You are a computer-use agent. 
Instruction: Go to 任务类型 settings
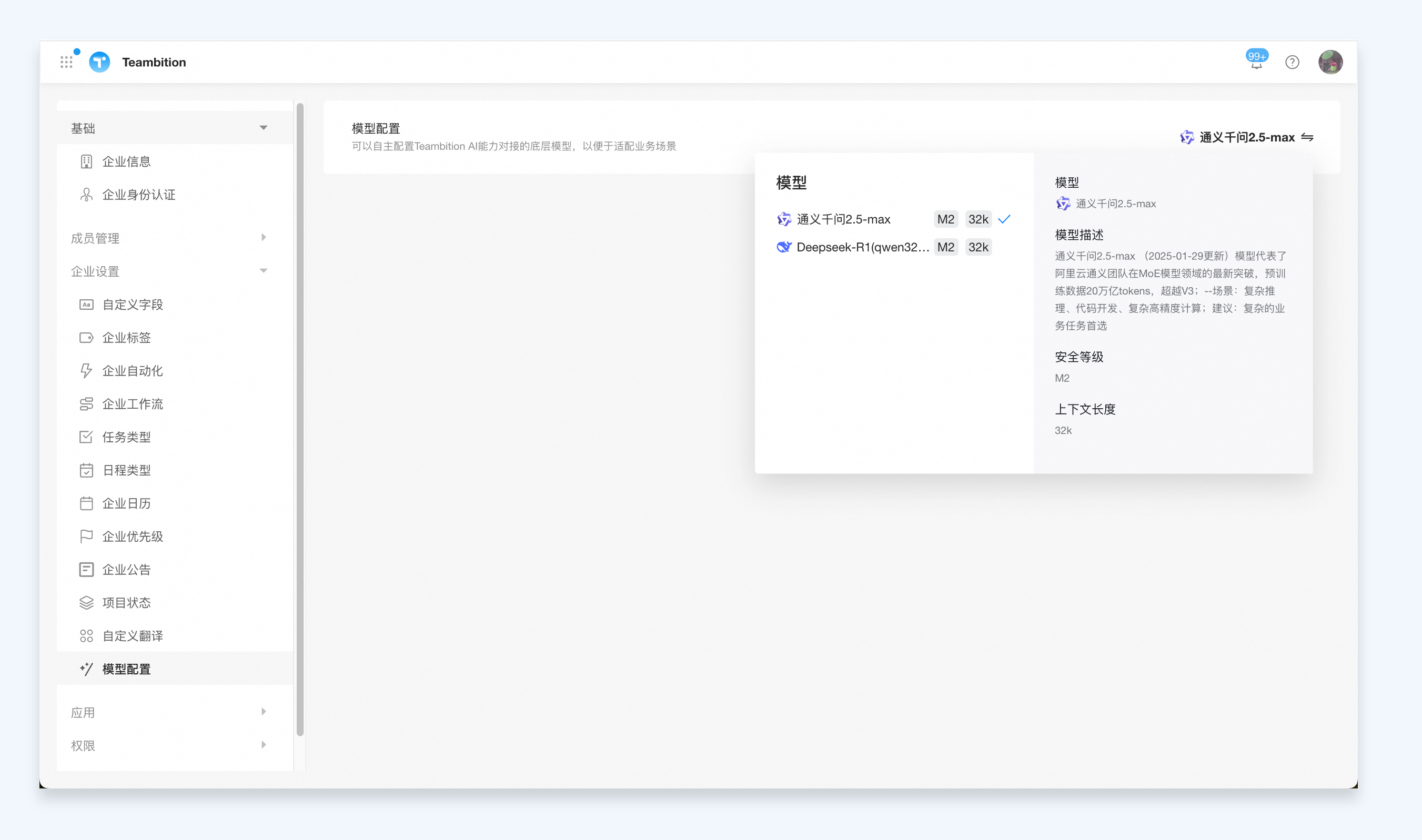click(x=175, y=437)
